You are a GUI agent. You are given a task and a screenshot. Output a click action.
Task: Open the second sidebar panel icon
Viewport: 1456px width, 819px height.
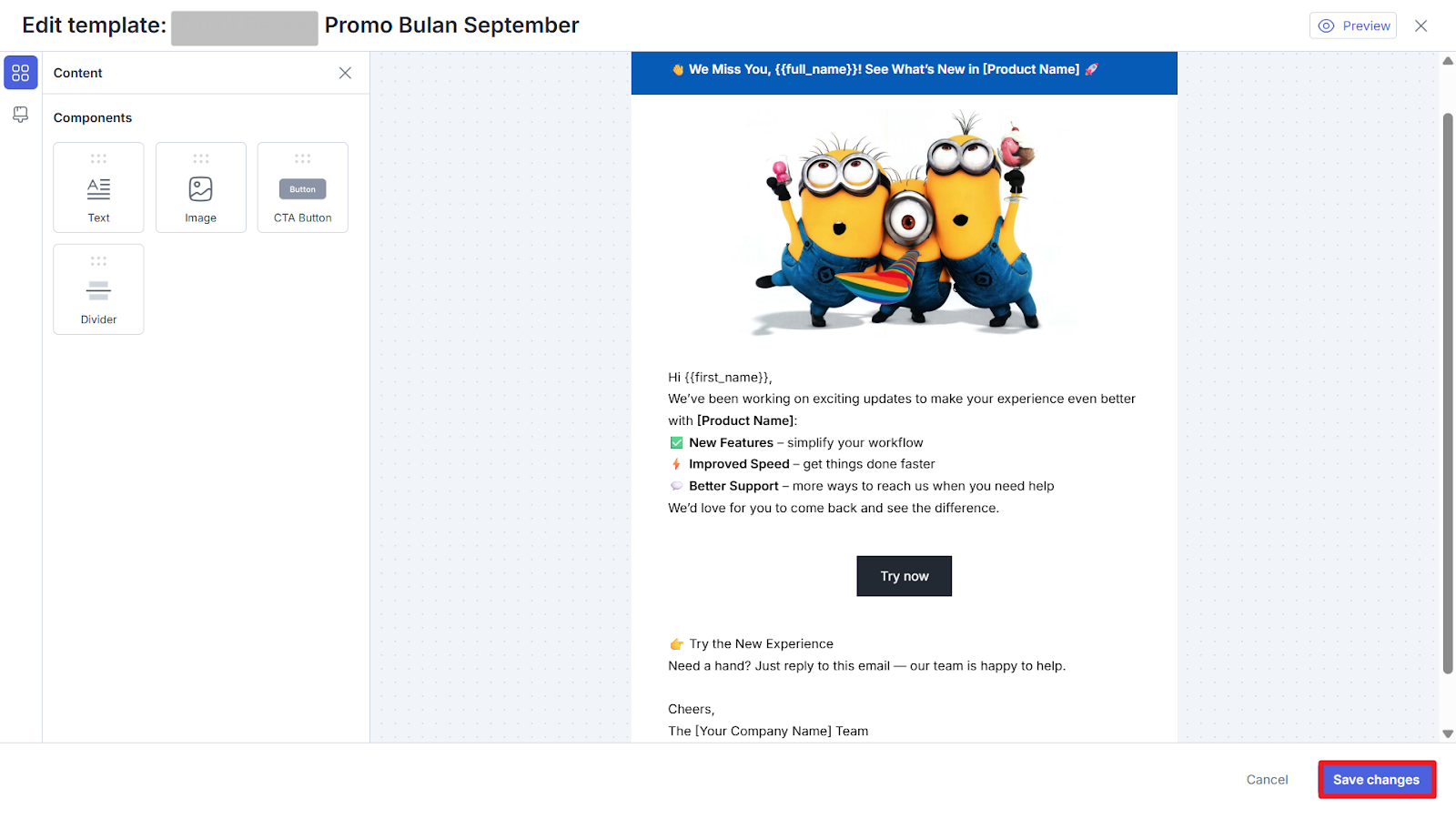pyautogui.click(x=21, y=115)
